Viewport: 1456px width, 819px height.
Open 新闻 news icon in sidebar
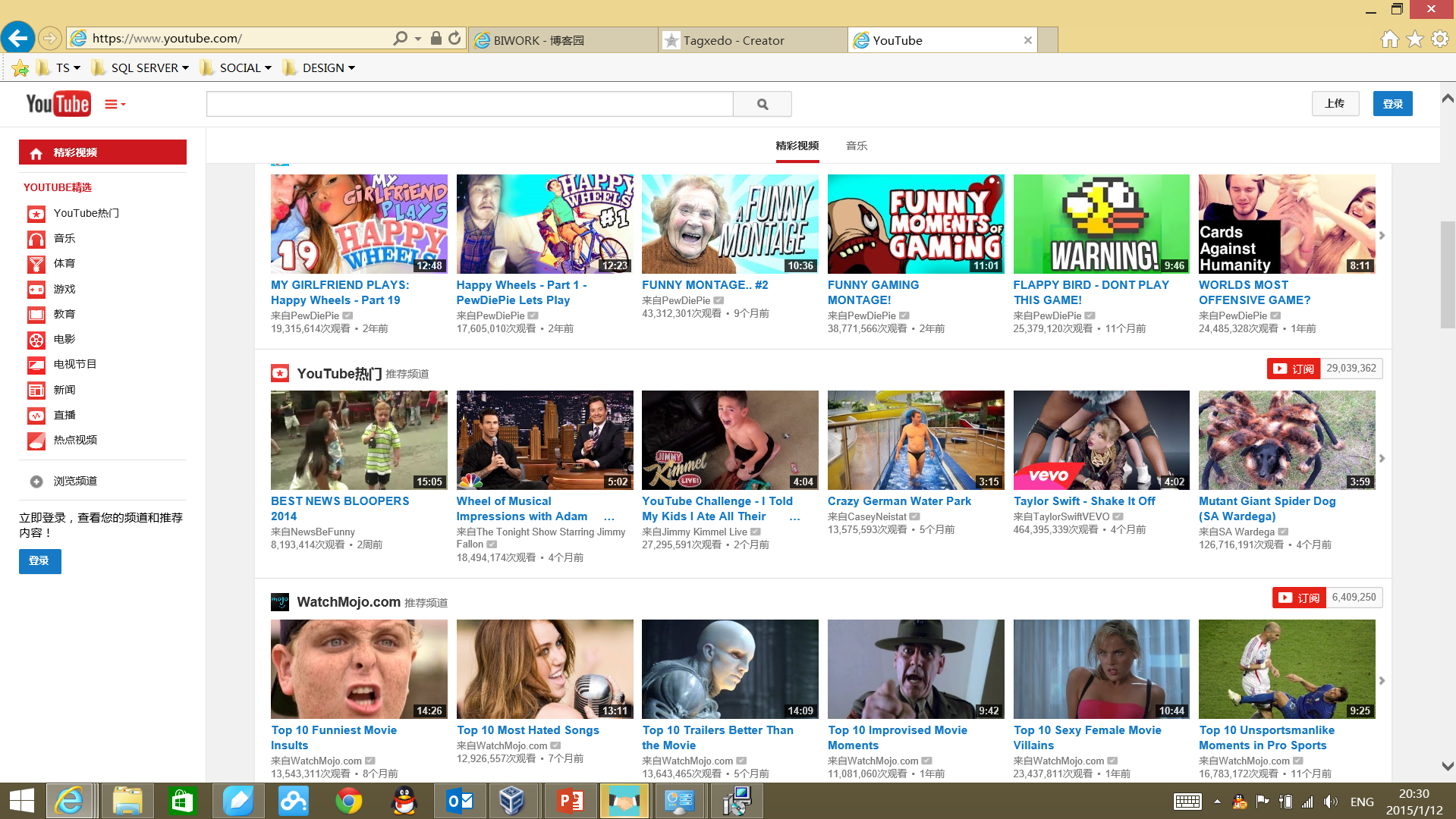point(36,391)
